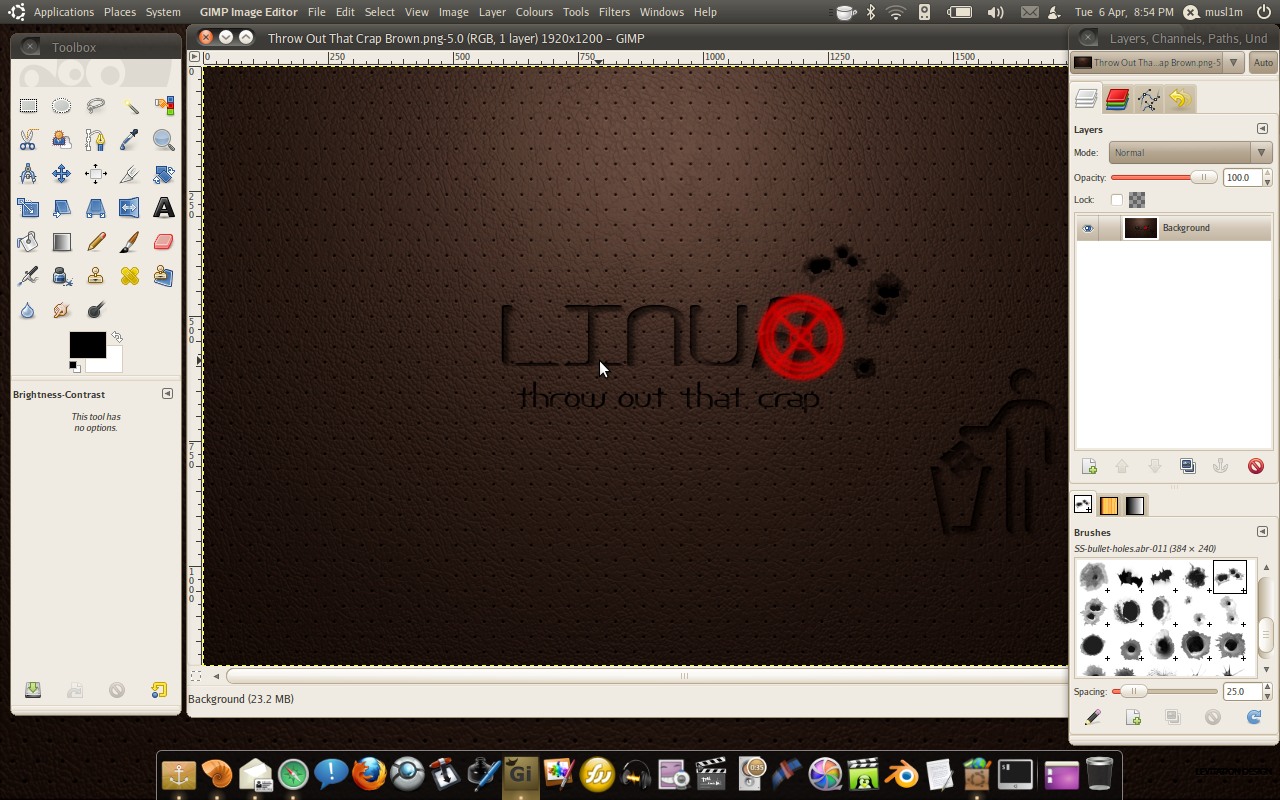This screenshot has height=800, width=1280.
Task: Click the black foreground color swatch
Action: [87, 345]
